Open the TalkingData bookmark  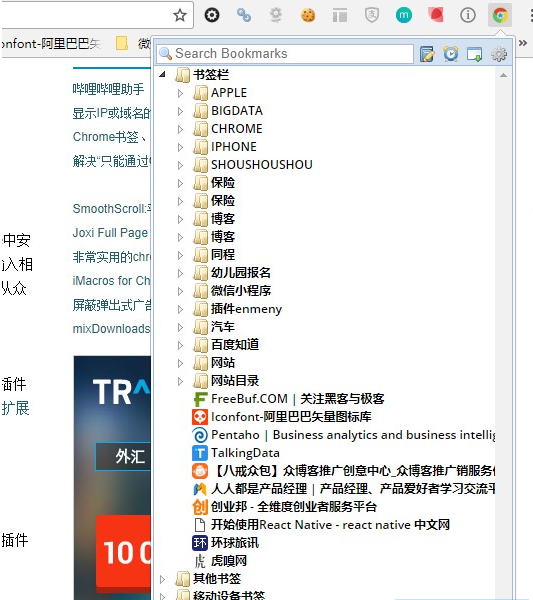pos(236,453)
